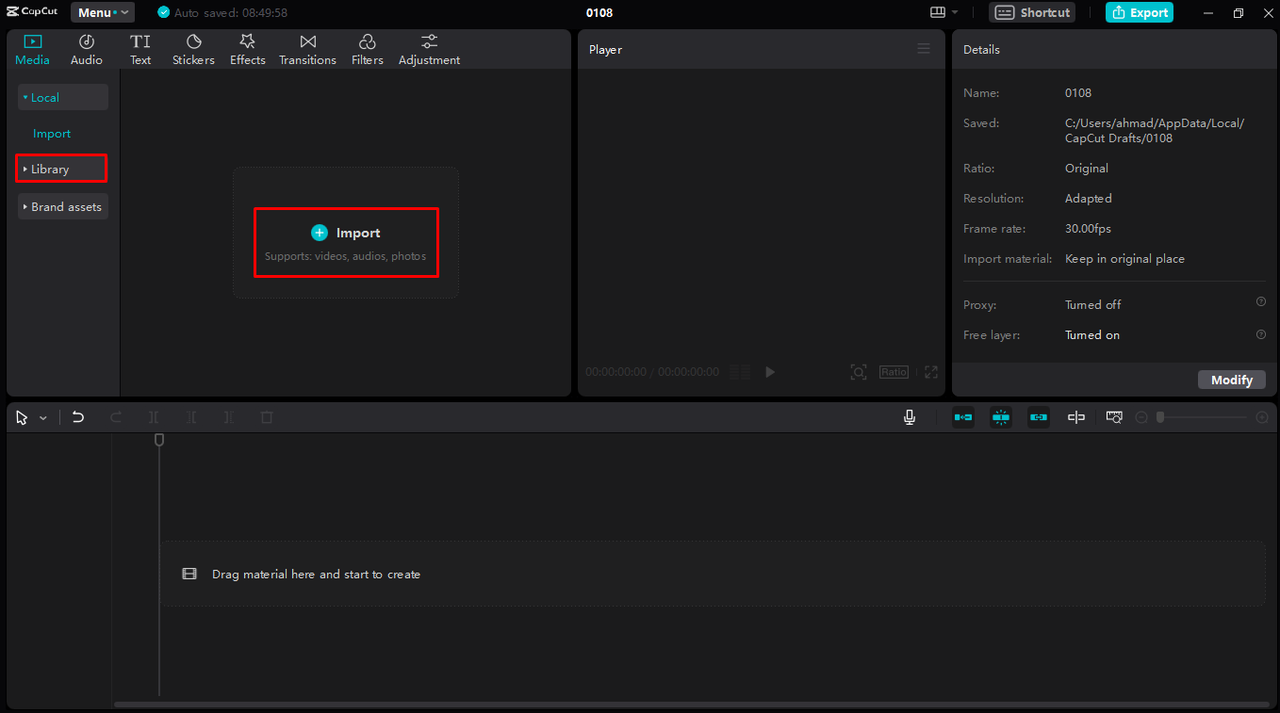1280x713 pixels.
Task: Show Free layer help icon
Action: (1261, 335)
